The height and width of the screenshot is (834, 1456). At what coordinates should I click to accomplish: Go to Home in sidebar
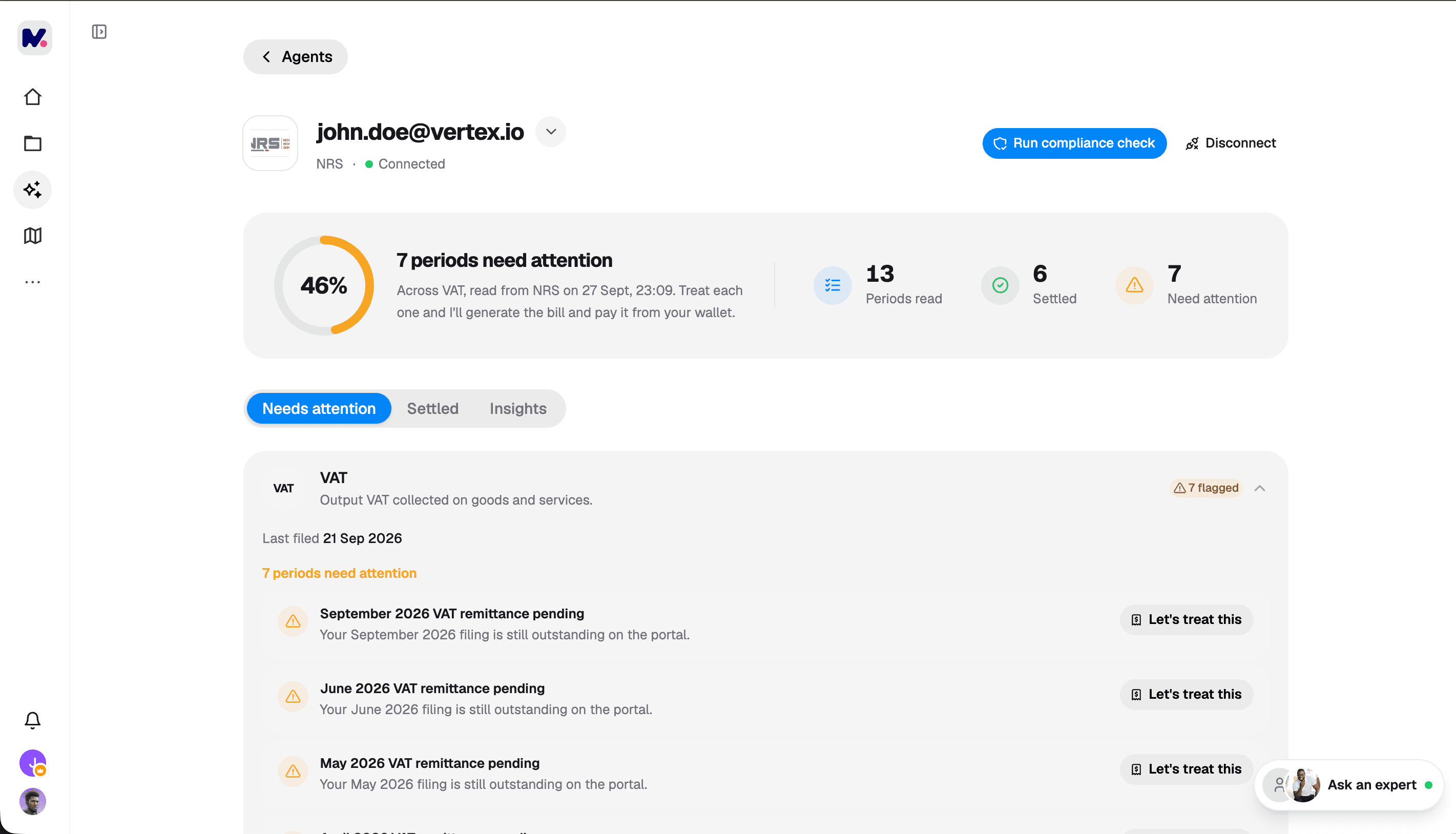pyautogui.click(x=33, y=97)
